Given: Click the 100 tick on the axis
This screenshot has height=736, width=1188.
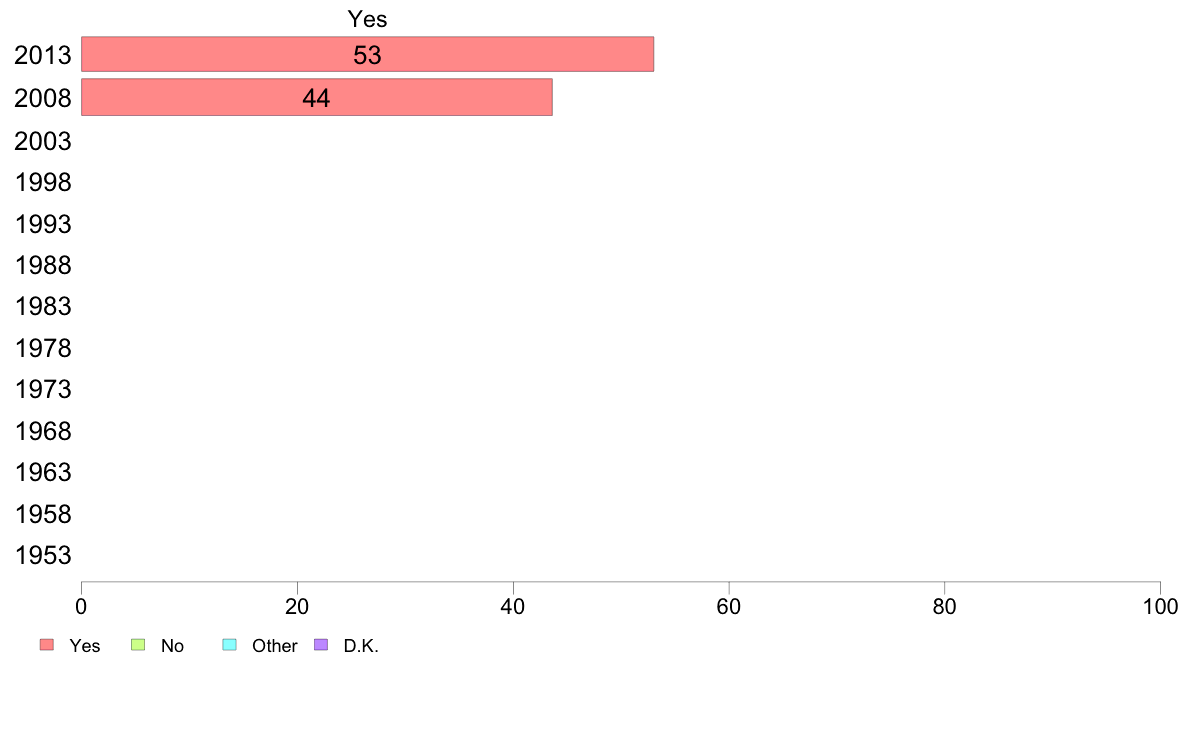Looking at the screenshot, I should [x=1160, y=606].
